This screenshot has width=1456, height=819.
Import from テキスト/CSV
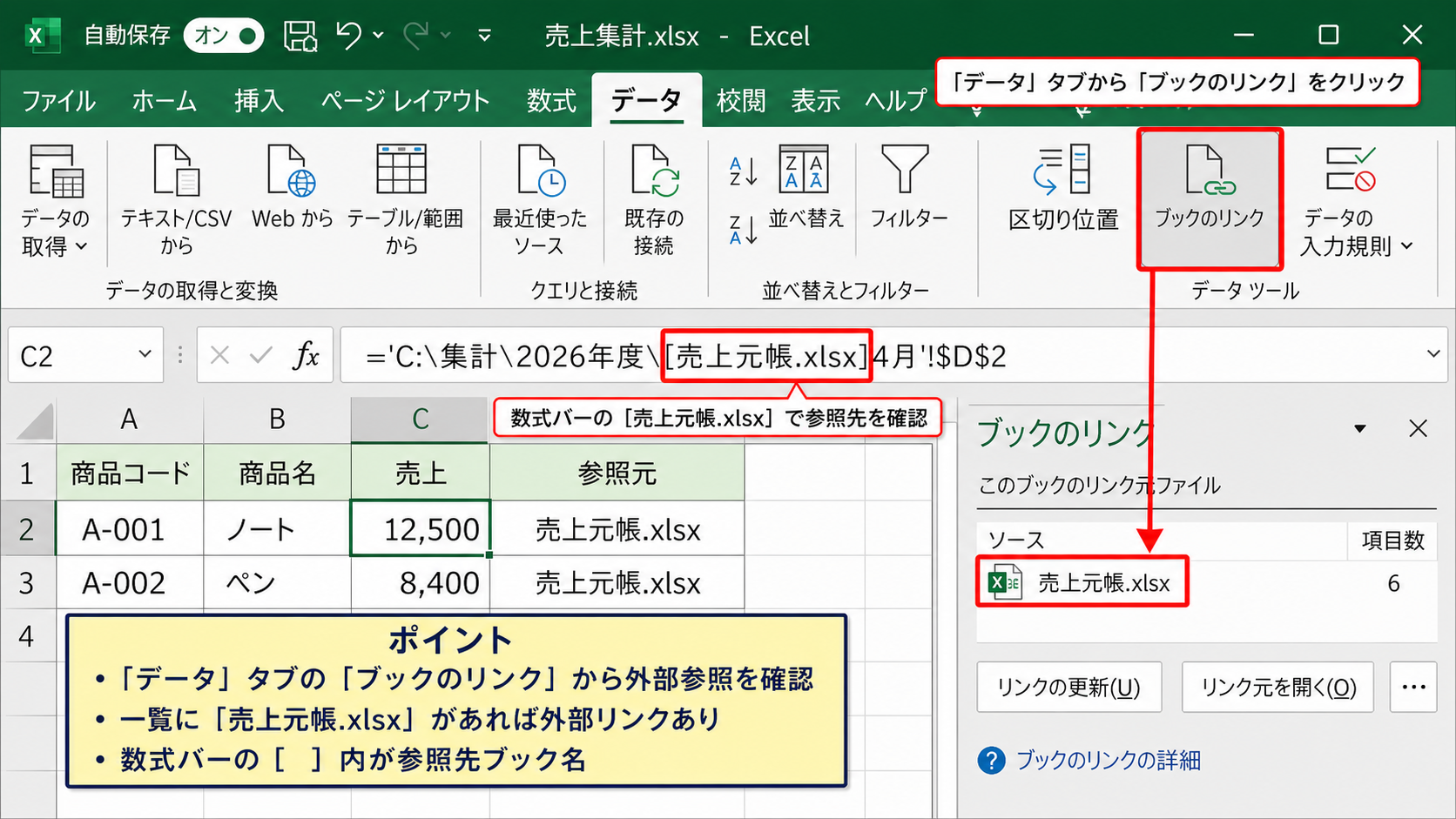(177, 201)
